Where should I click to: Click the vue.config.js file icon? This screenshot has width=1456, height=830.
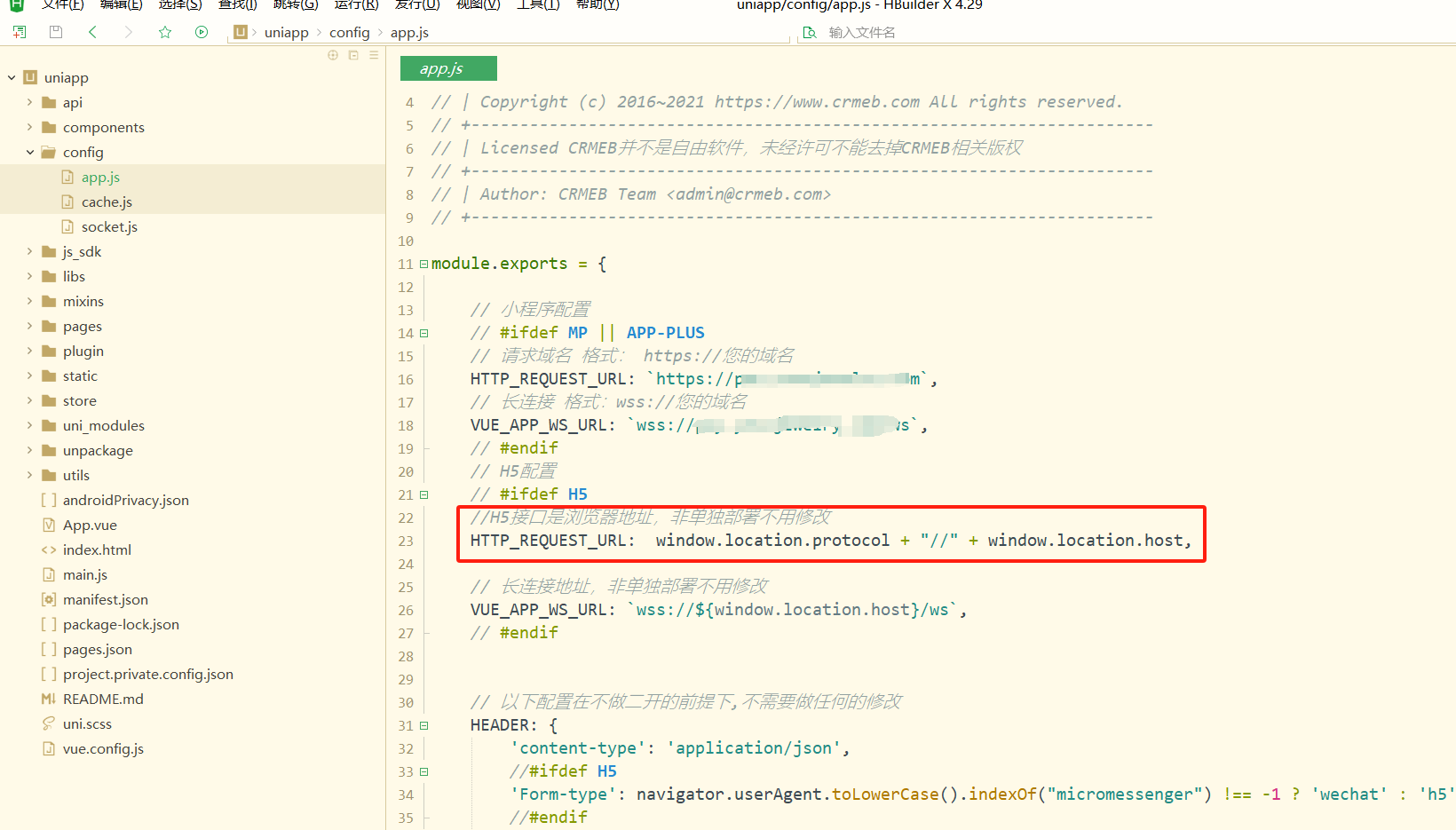click(x=49, y=748)
